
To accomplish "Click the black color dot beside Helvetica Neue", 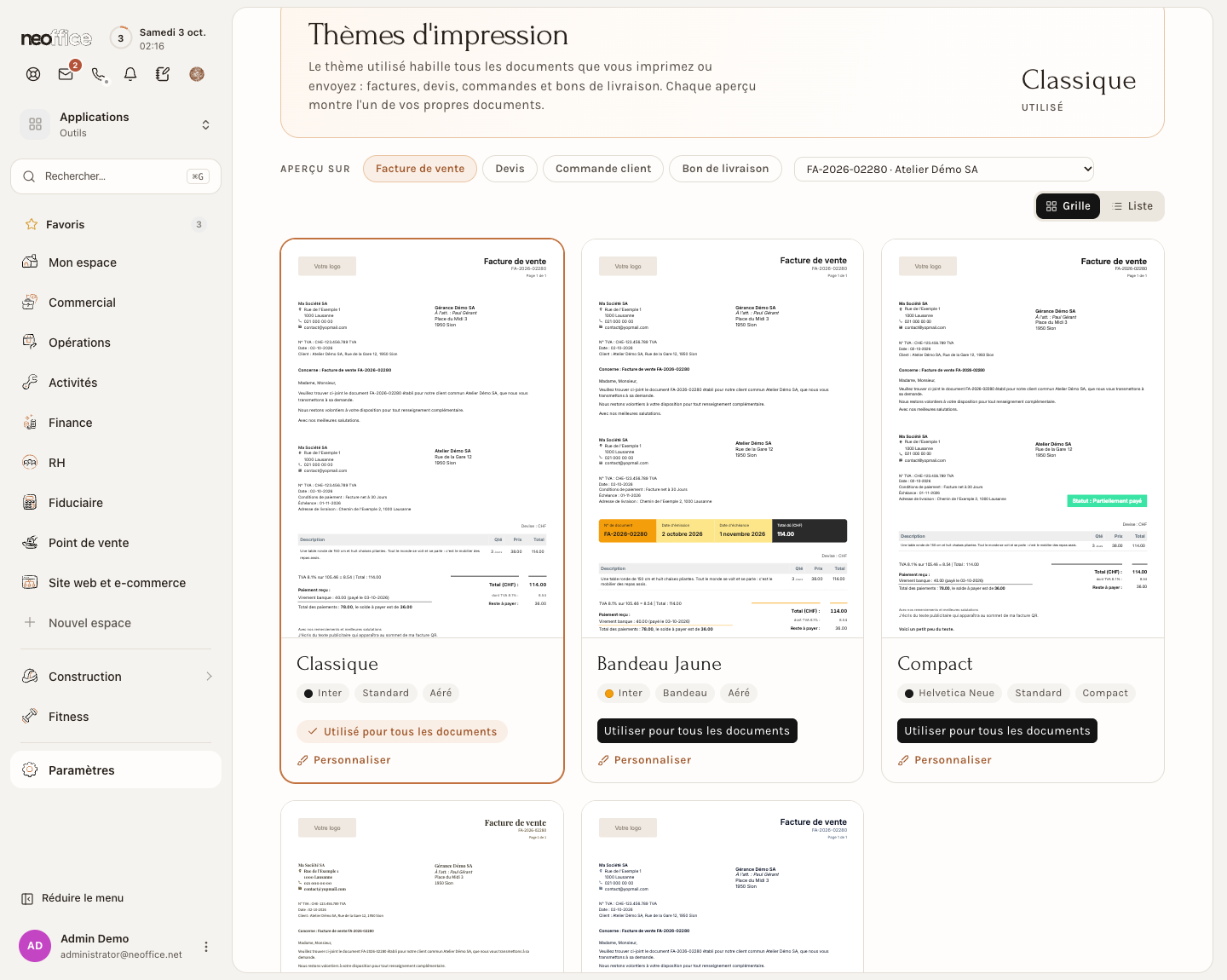I will pos(909,694).
